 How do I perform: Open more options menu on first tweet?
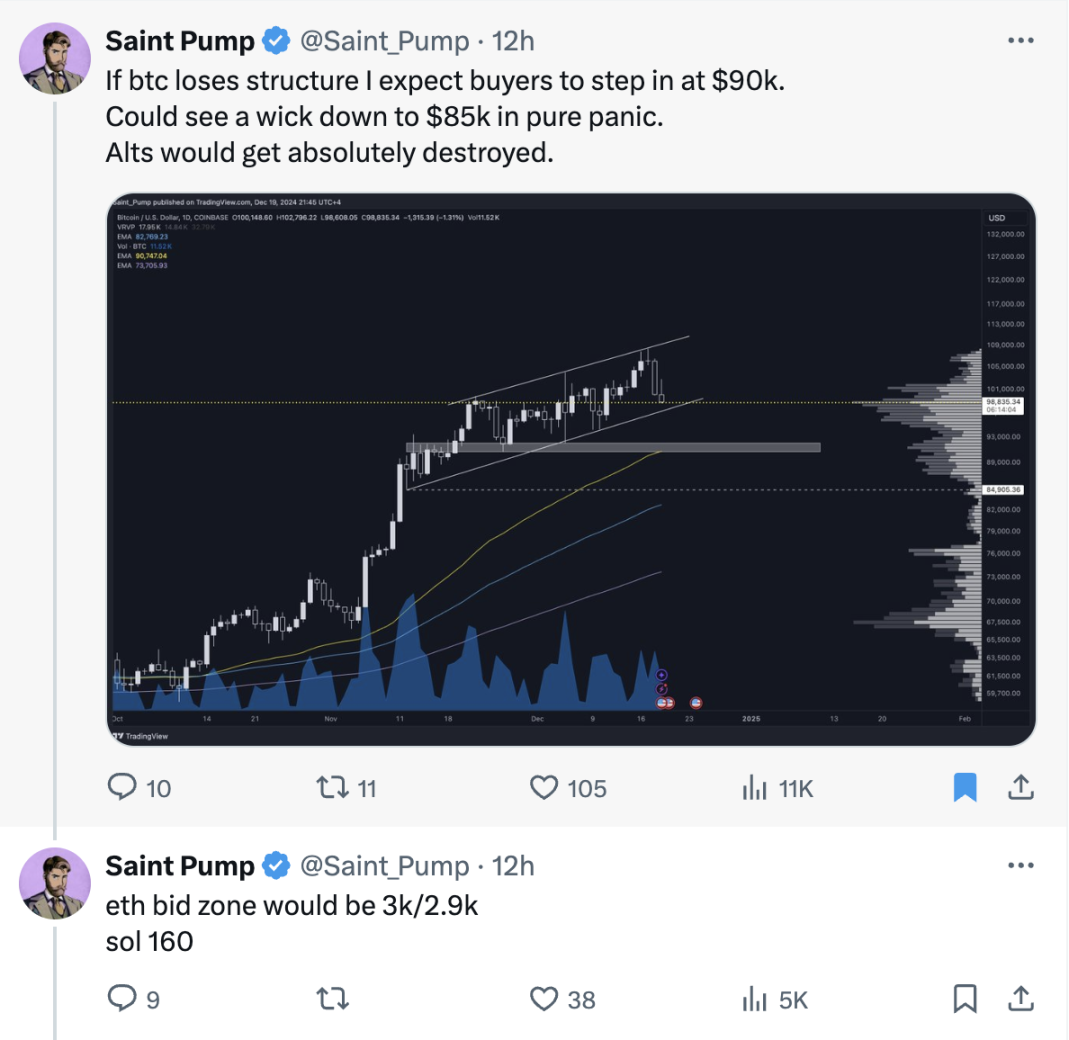point(1019,41)
